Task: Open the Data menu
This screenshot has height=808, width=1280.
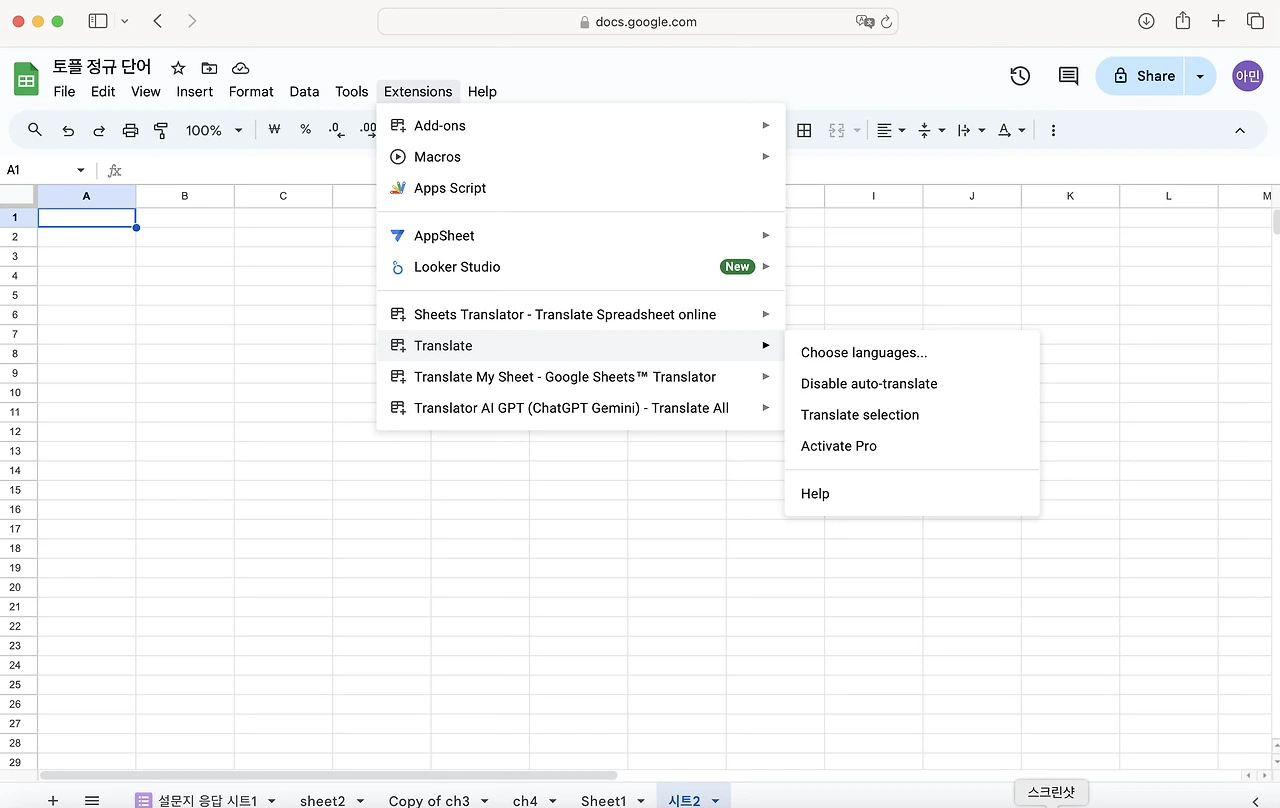Action: (x=304, y=91)
